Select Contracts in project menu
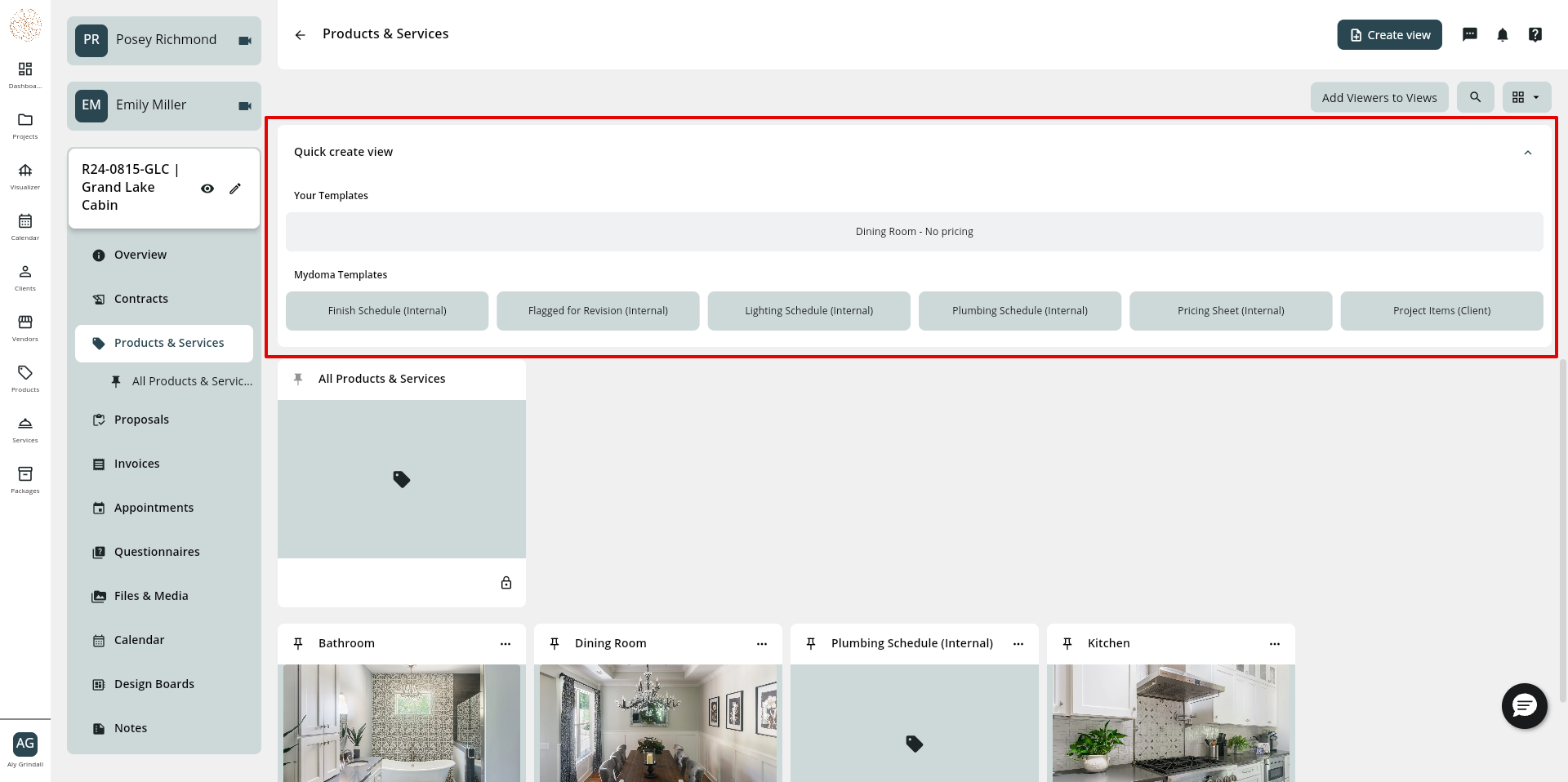This screenshot has height=782, width=1568. (x=164, y=299)
